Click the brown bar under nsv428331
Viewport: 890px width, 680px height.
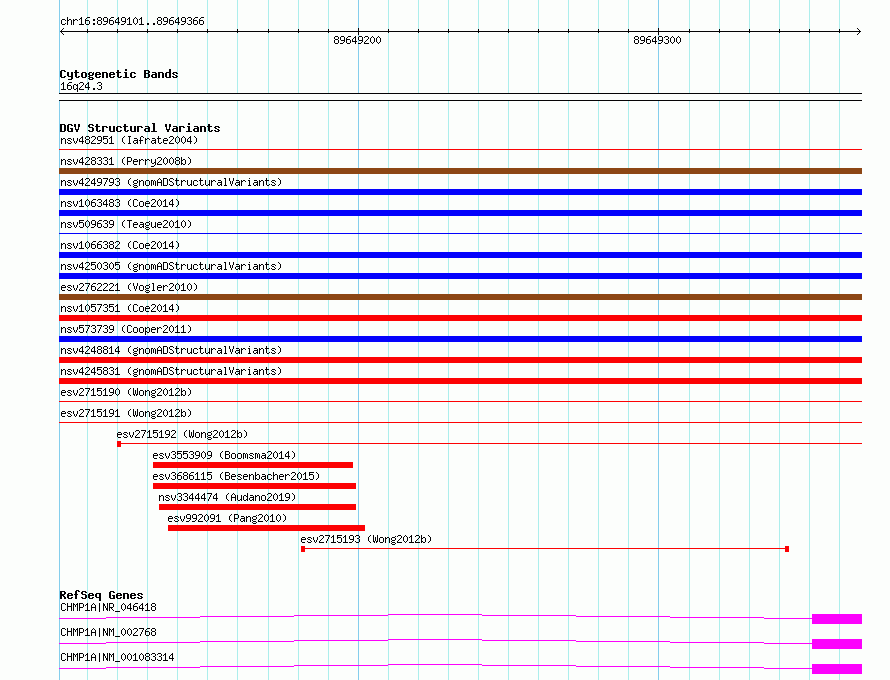460,171
